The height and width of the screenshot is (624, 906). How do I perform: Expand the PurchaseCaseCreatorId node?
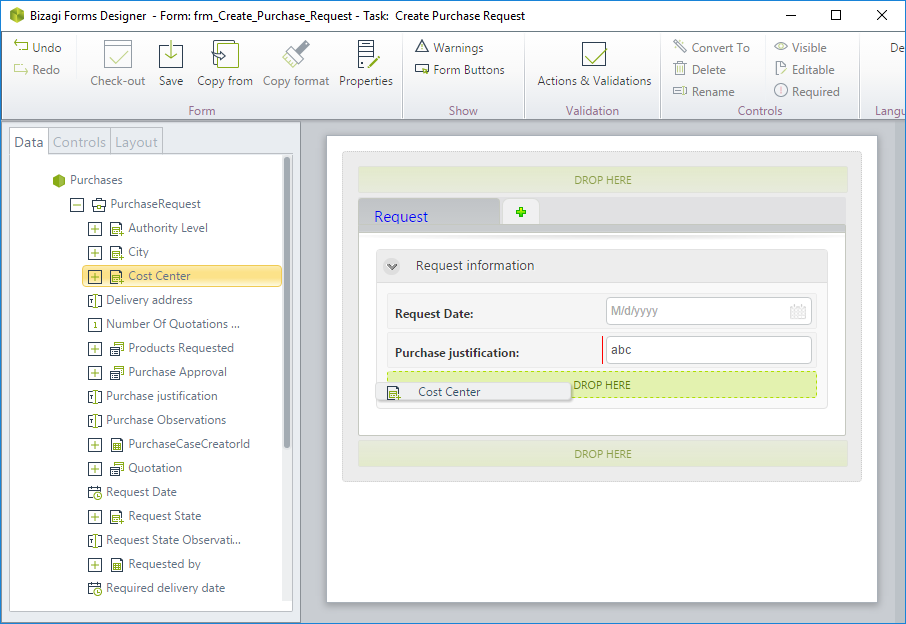[95, 444]
